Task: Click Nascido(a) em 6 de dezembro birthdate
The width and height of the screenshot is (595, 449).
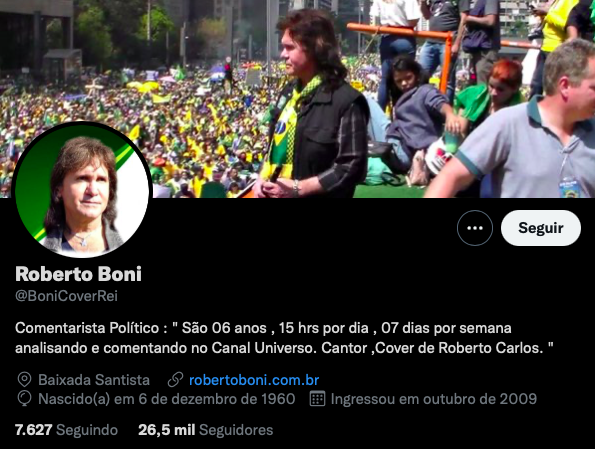Action: click(167, 399)
